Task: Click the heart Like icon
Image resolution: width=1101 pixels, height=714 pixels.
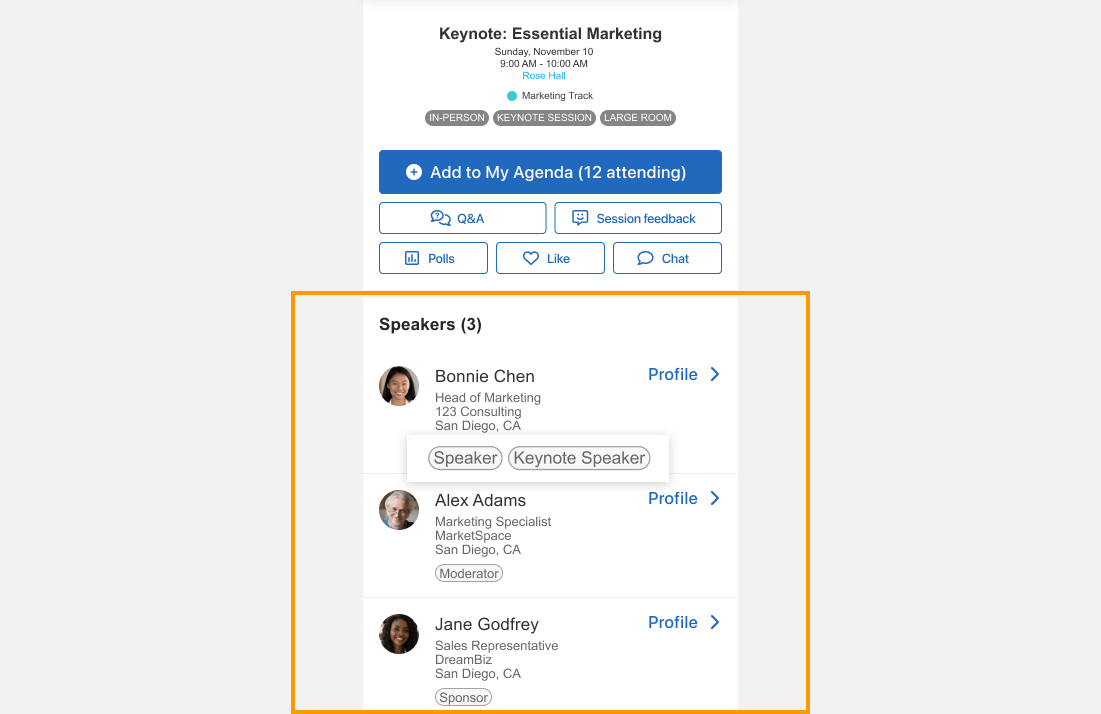Action: (531, 258)
